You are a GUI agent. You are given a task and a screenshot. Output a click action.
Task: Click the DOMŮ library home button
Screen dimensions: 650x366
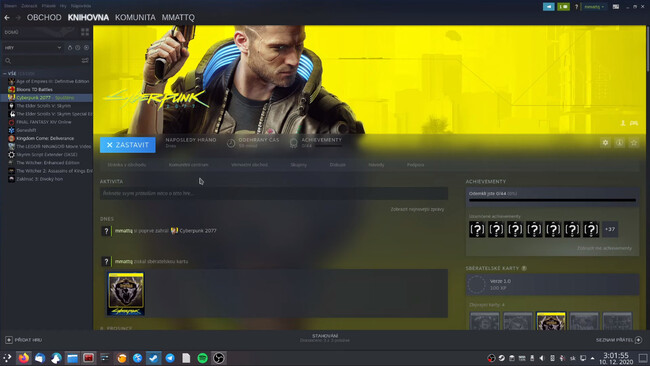12,32
